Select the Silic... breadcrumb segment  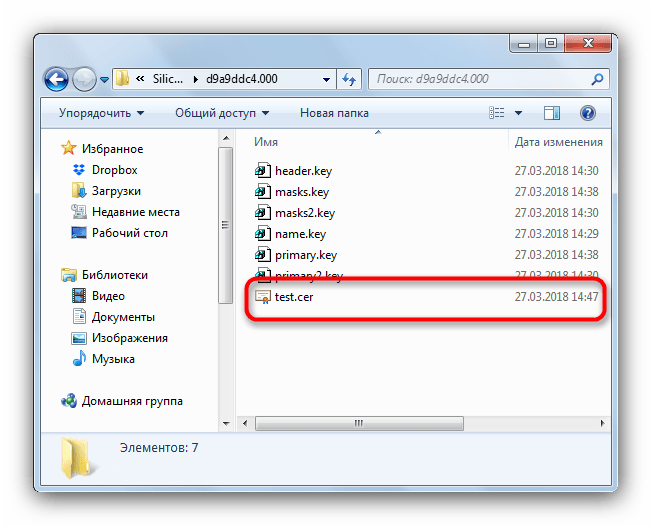168,79
